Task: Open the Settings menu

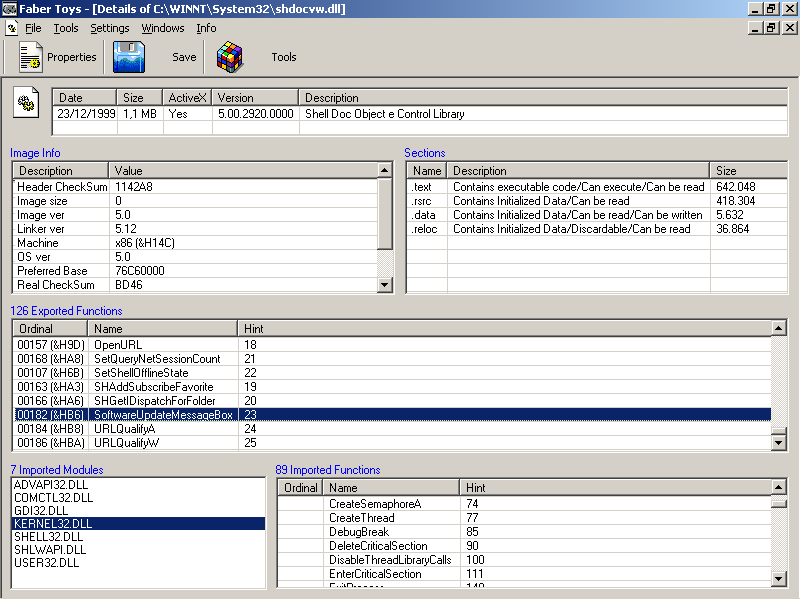Action: click(110, 28)
